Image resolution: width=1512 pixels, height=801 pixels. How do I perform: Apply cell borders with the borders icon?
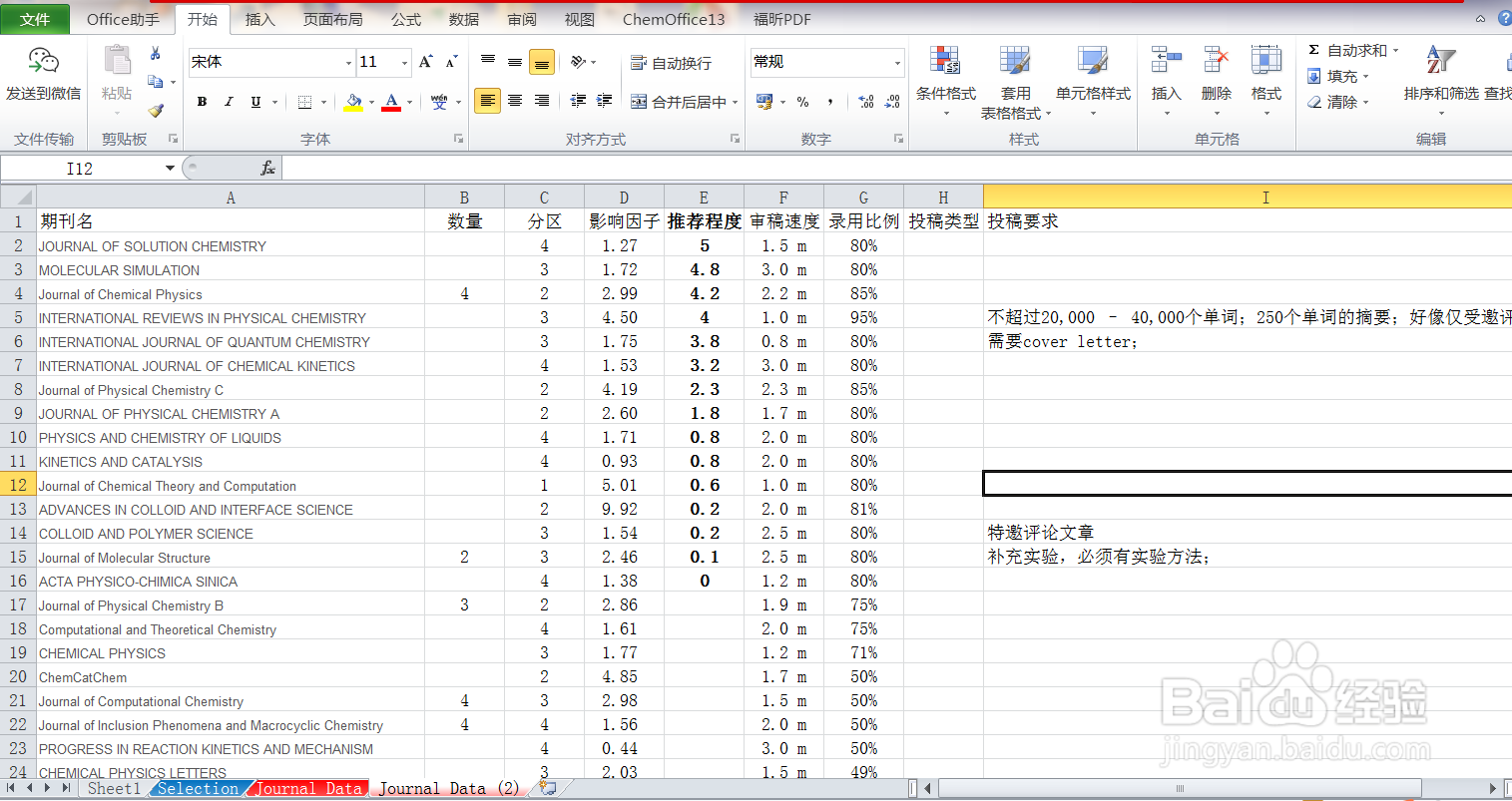(305, 102)
